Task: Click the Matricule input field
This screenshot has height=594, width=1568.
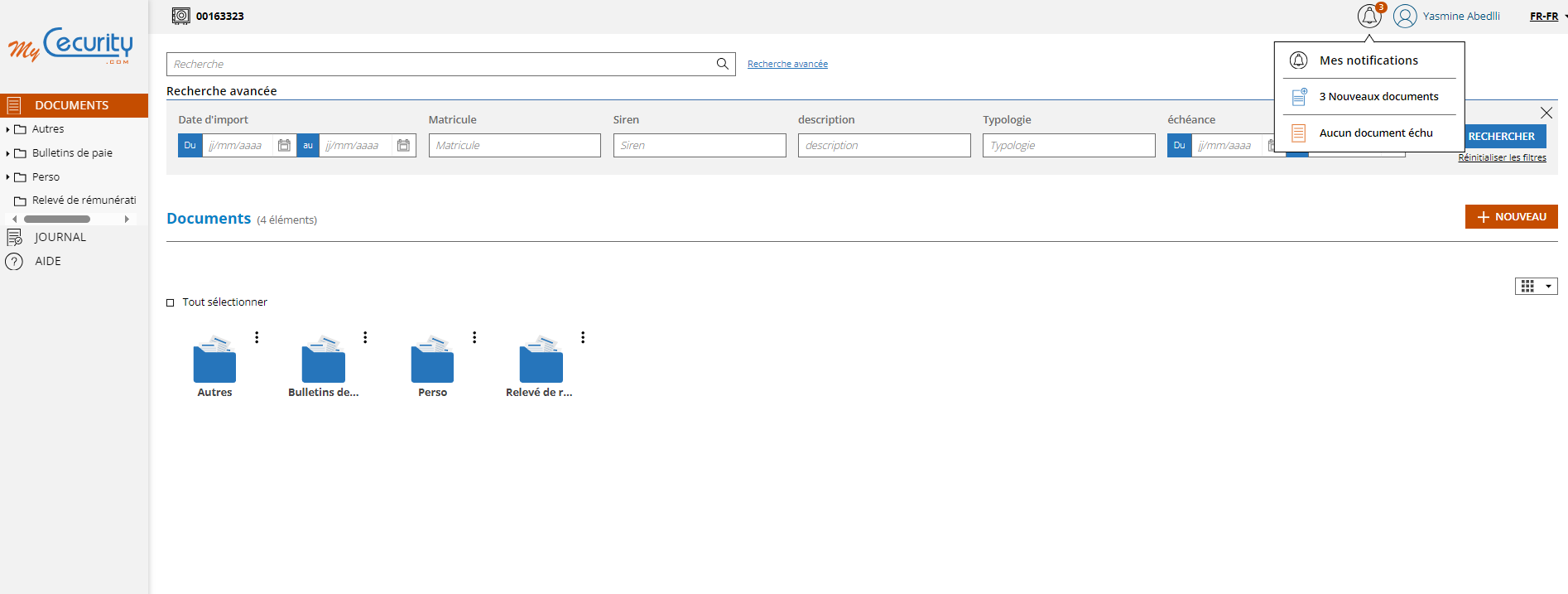Action: [514, 146]
